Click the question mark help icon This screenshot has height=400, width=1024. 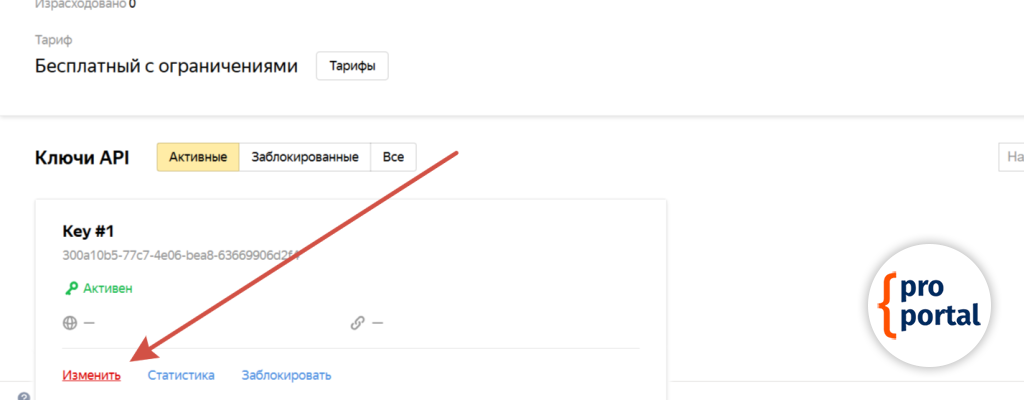(x=24, y=396)
